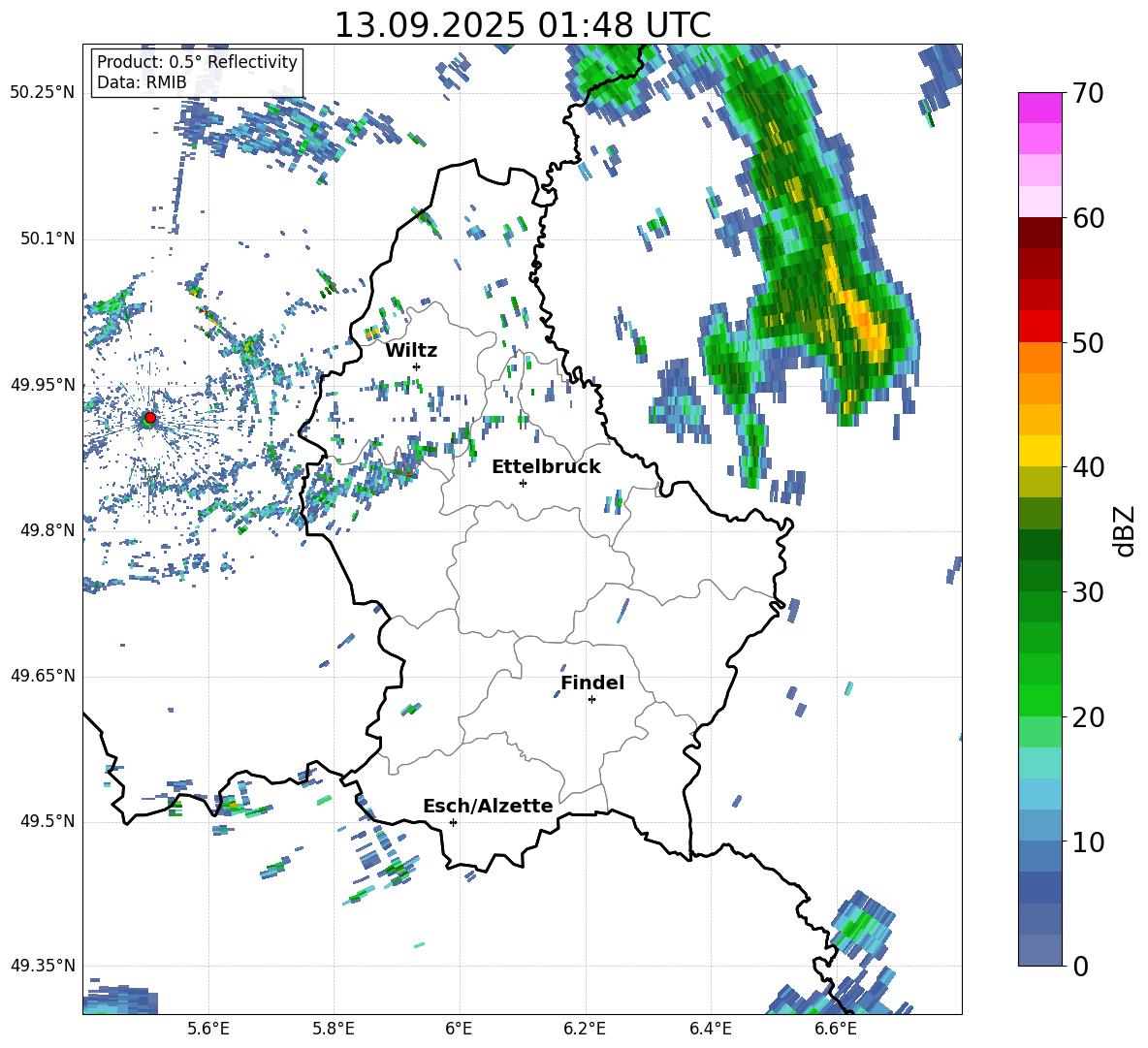
Task: Click the 50.1°N latitude label
Action: (47, 238)
